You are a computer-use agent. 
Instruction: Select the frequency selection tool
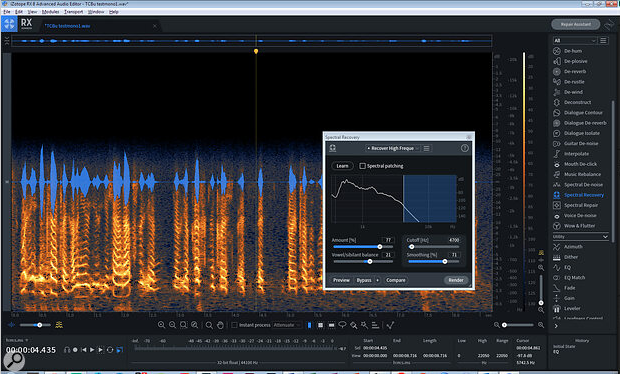(x=331, y=325)
